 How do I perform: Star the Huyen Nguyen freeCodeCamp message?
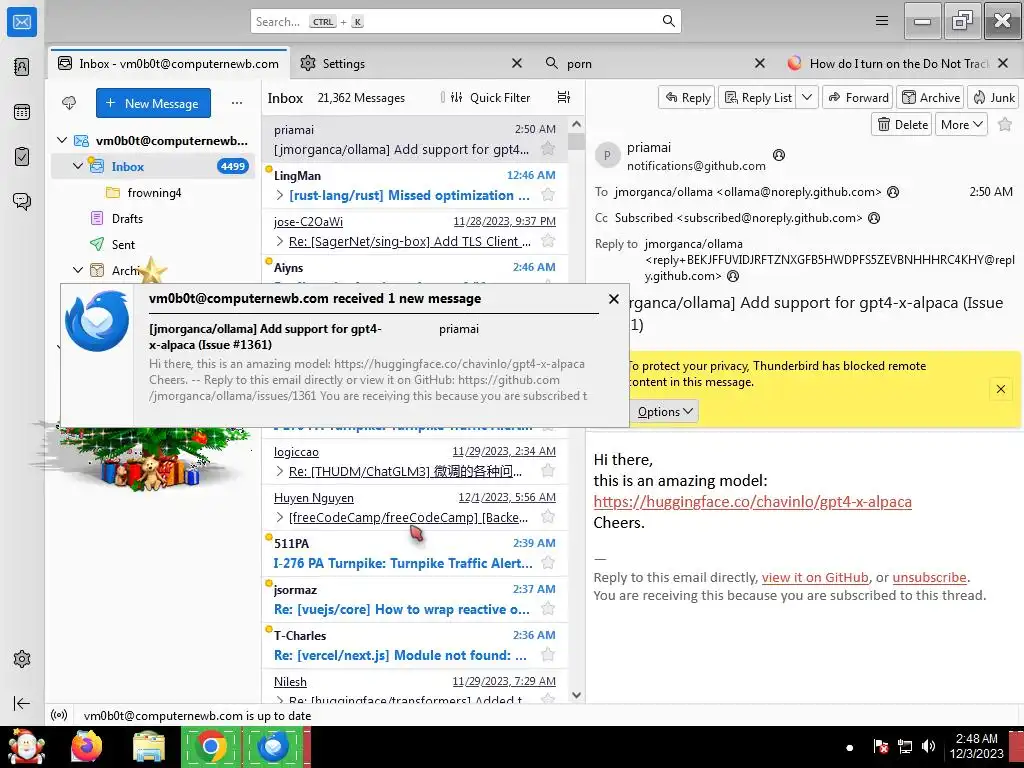548,517
